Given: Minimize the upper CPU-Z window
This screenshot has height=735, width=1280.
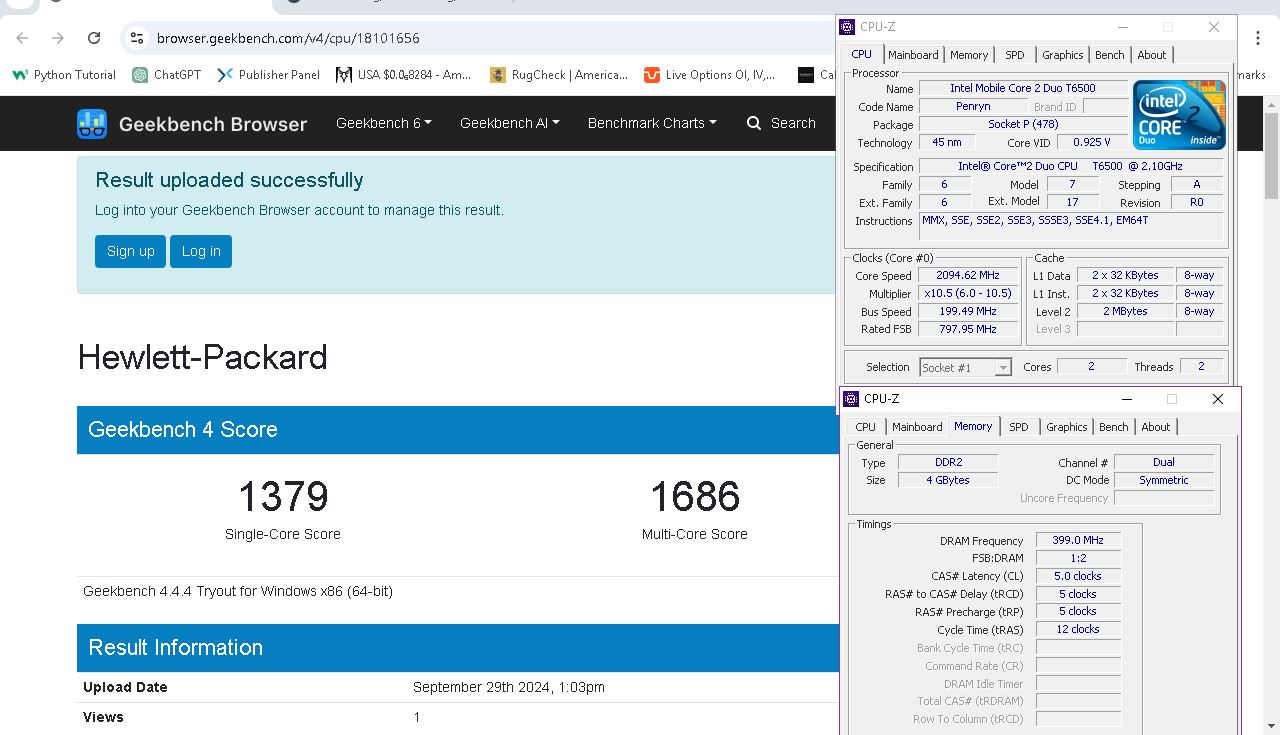Looking at the screenshot, I should pyautogui.click(x=1123, y=27).
